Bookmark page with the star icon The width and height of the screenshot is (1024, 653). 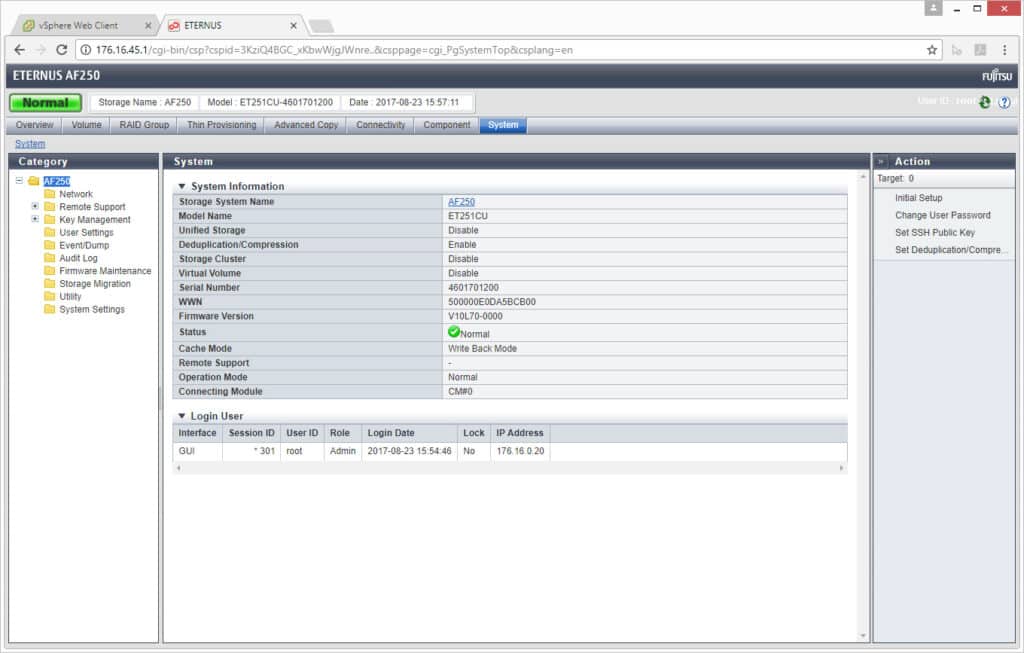(932, 50)
